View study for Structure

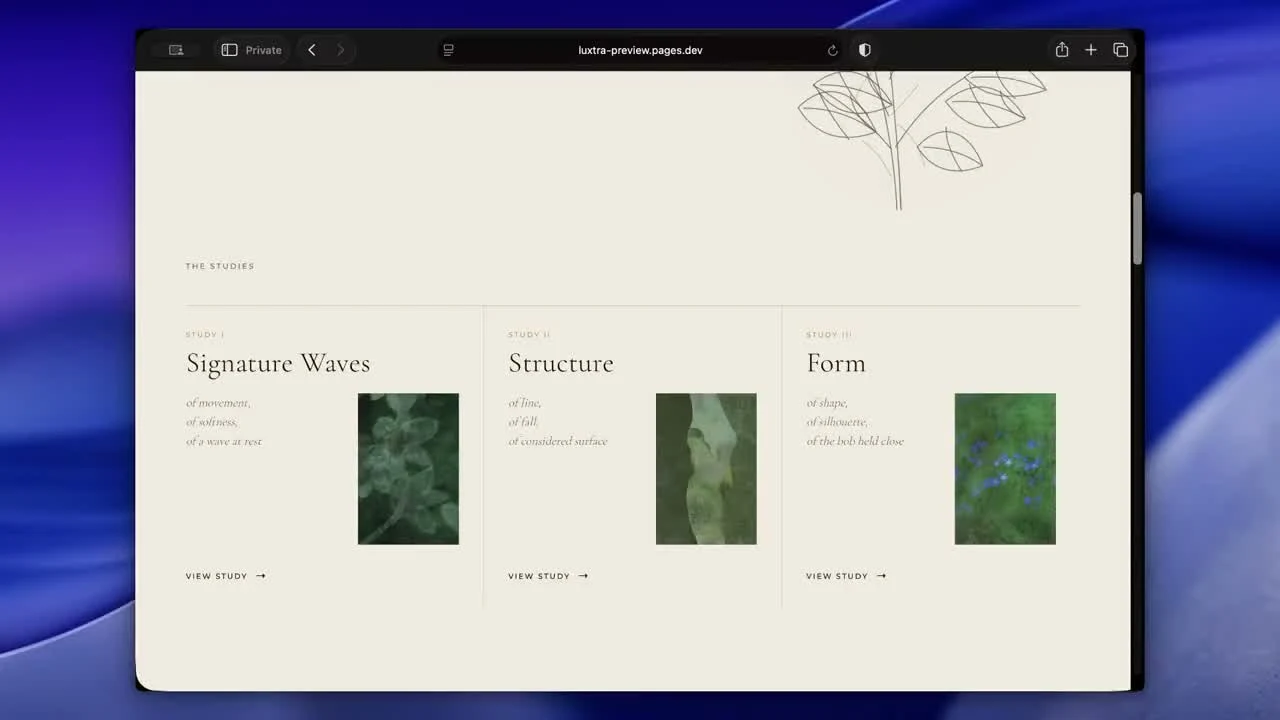coord(548,576)
